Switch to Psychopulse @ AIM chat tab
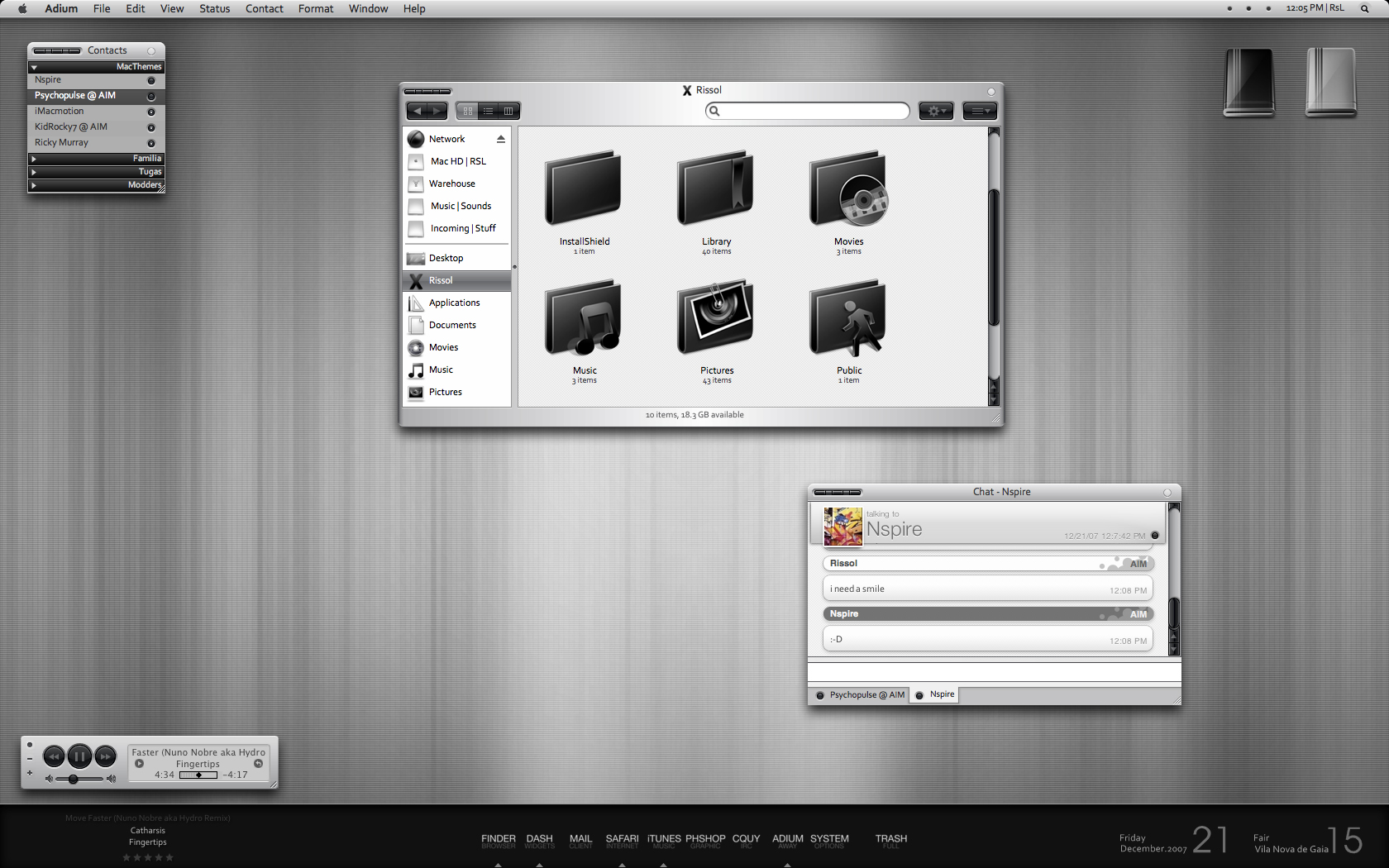 click(859, 695)
